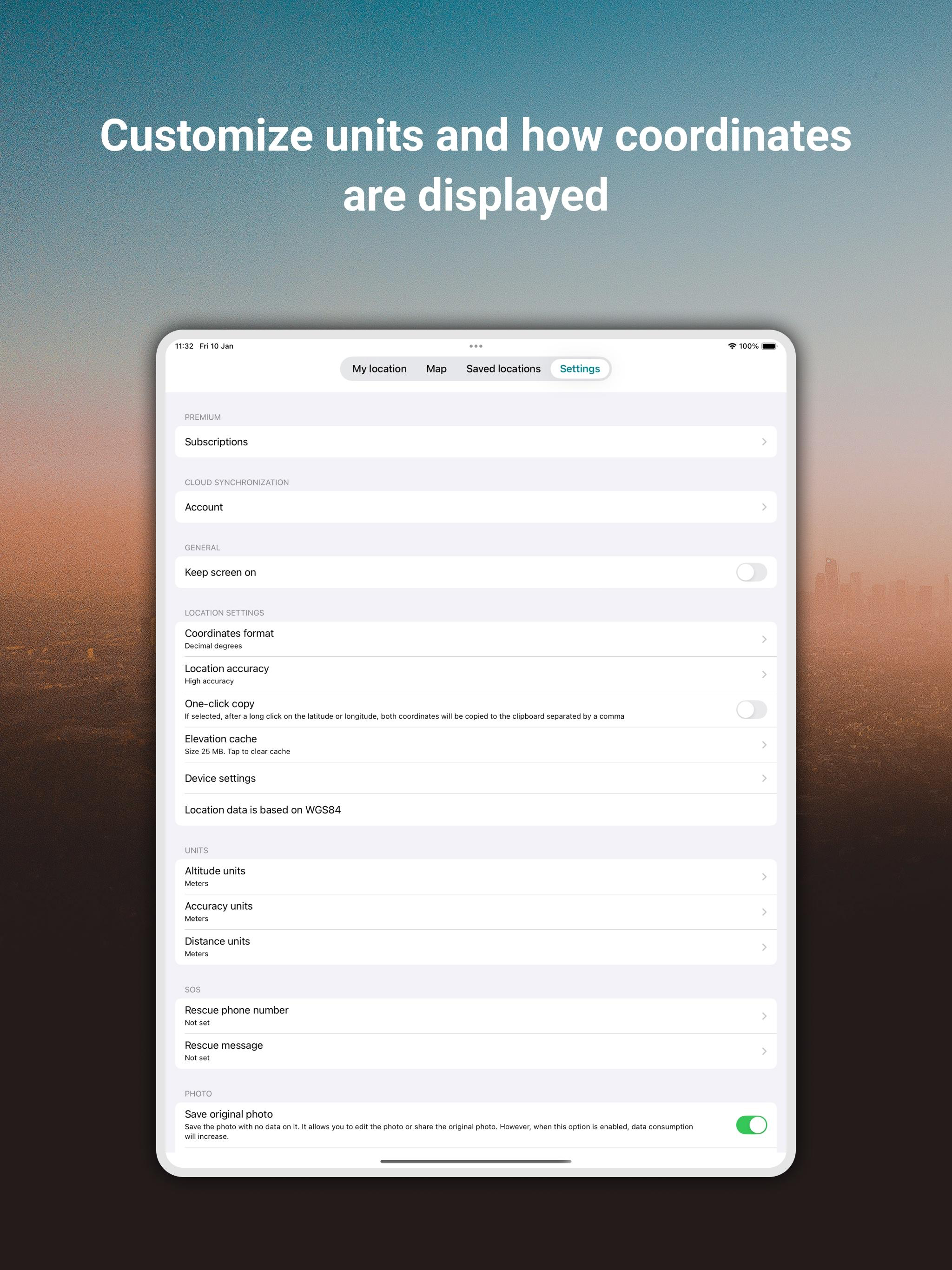
Task: Toggle the Keep screen on switch
Action: [x=751, y=572]
